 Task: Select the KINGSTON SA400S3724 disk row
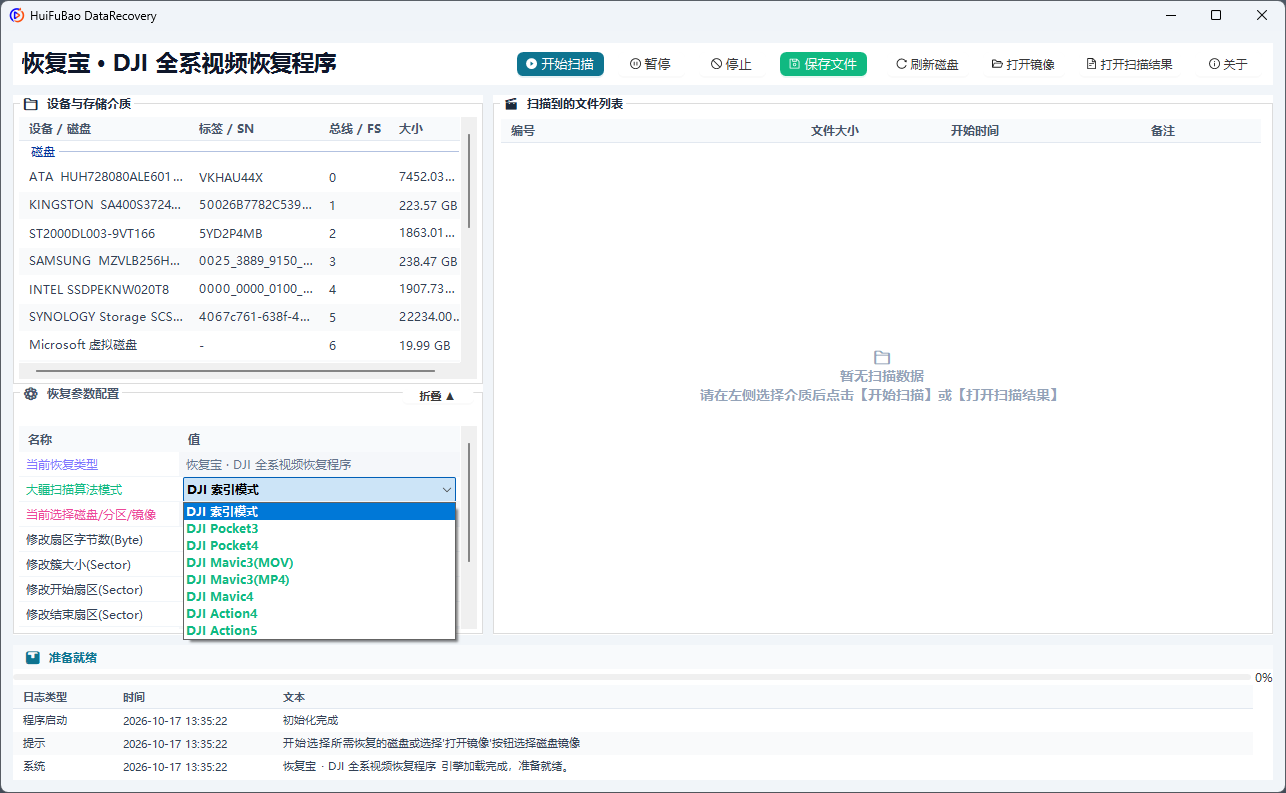pyautogui.click(x=240, y=205)
